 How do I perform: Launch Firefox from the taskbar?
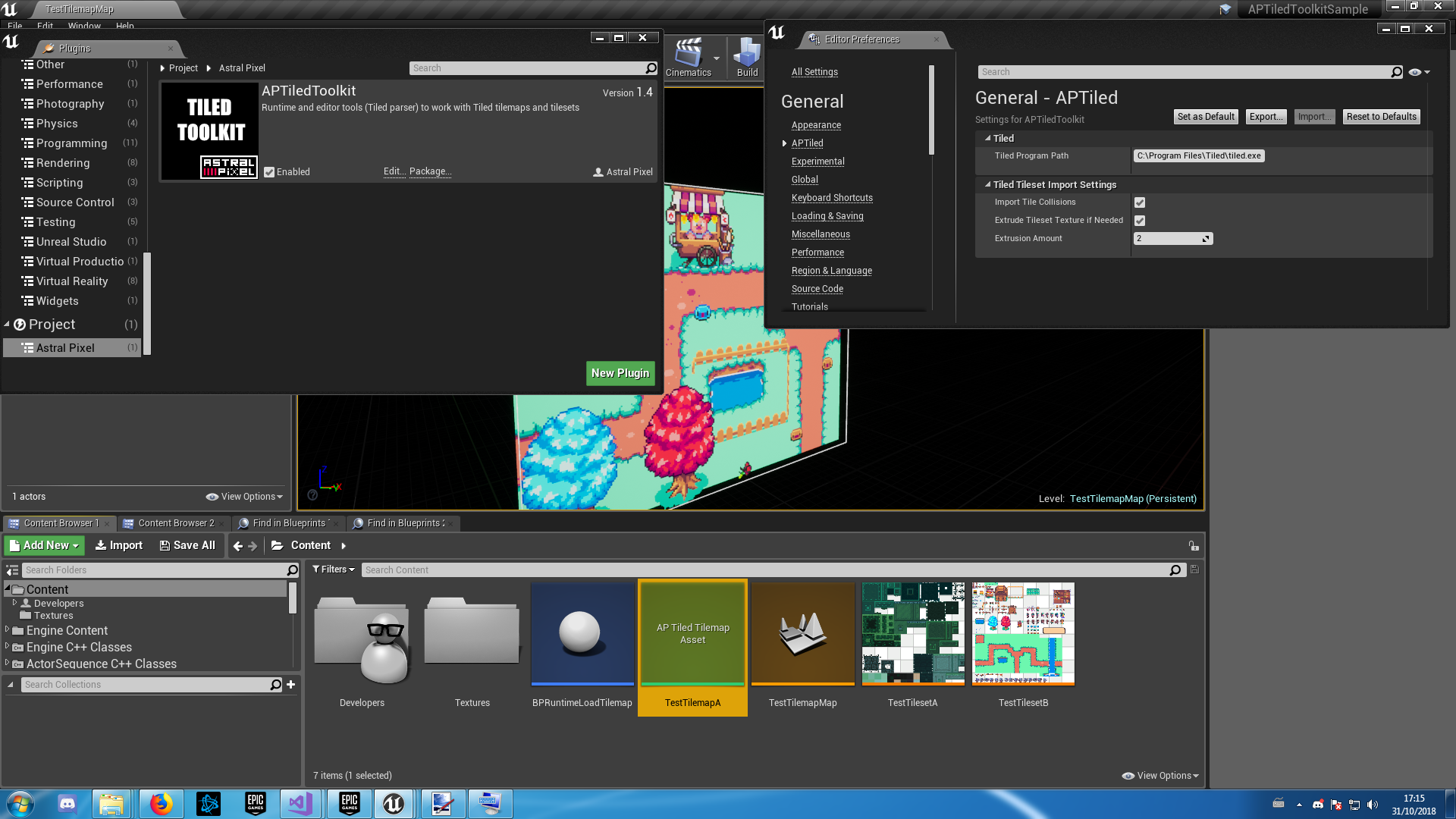(x=161, y=803)
